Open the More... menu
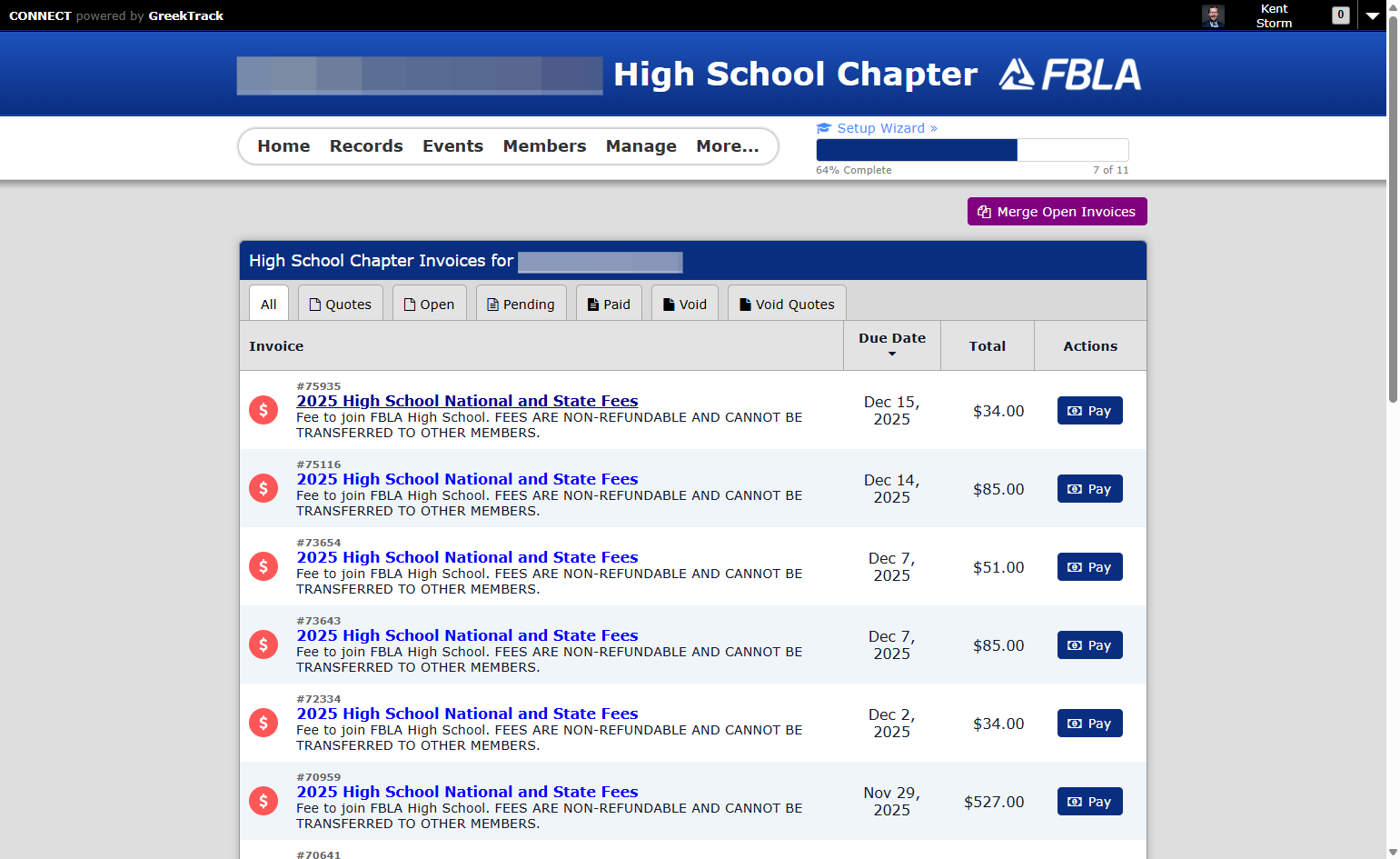This screenshot has width=1400, height=859. click(x=728, y=146)
